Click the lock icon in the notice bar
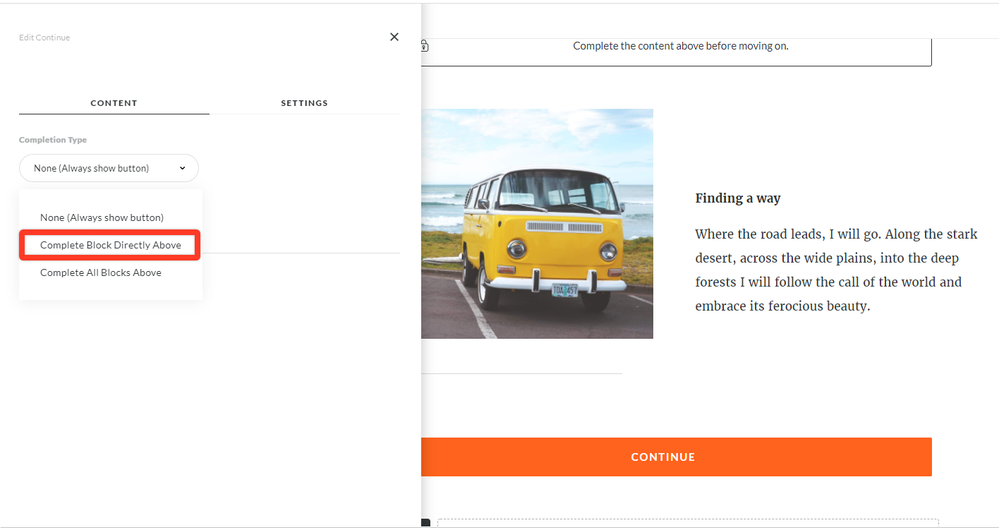Screen dimensions: 999x528 pyautogui.click(x=424, y=46)
